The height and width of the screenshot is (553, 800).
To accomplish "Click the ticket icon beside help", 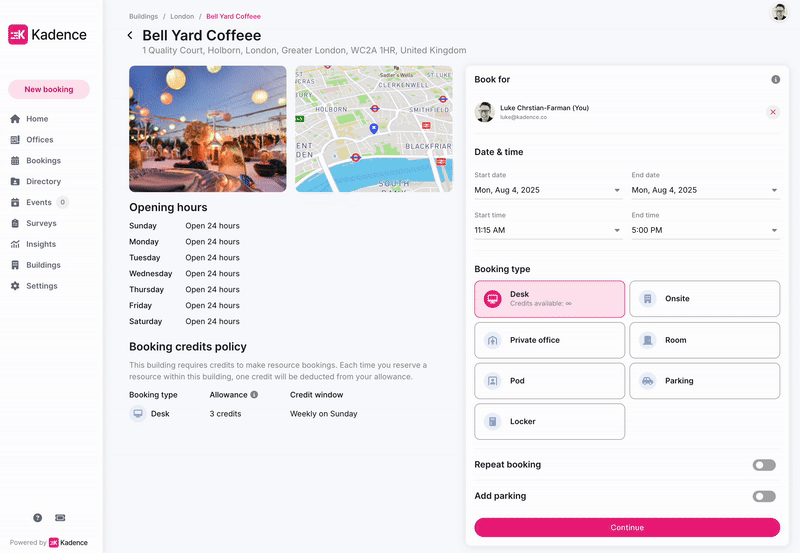I will point(60,518).
